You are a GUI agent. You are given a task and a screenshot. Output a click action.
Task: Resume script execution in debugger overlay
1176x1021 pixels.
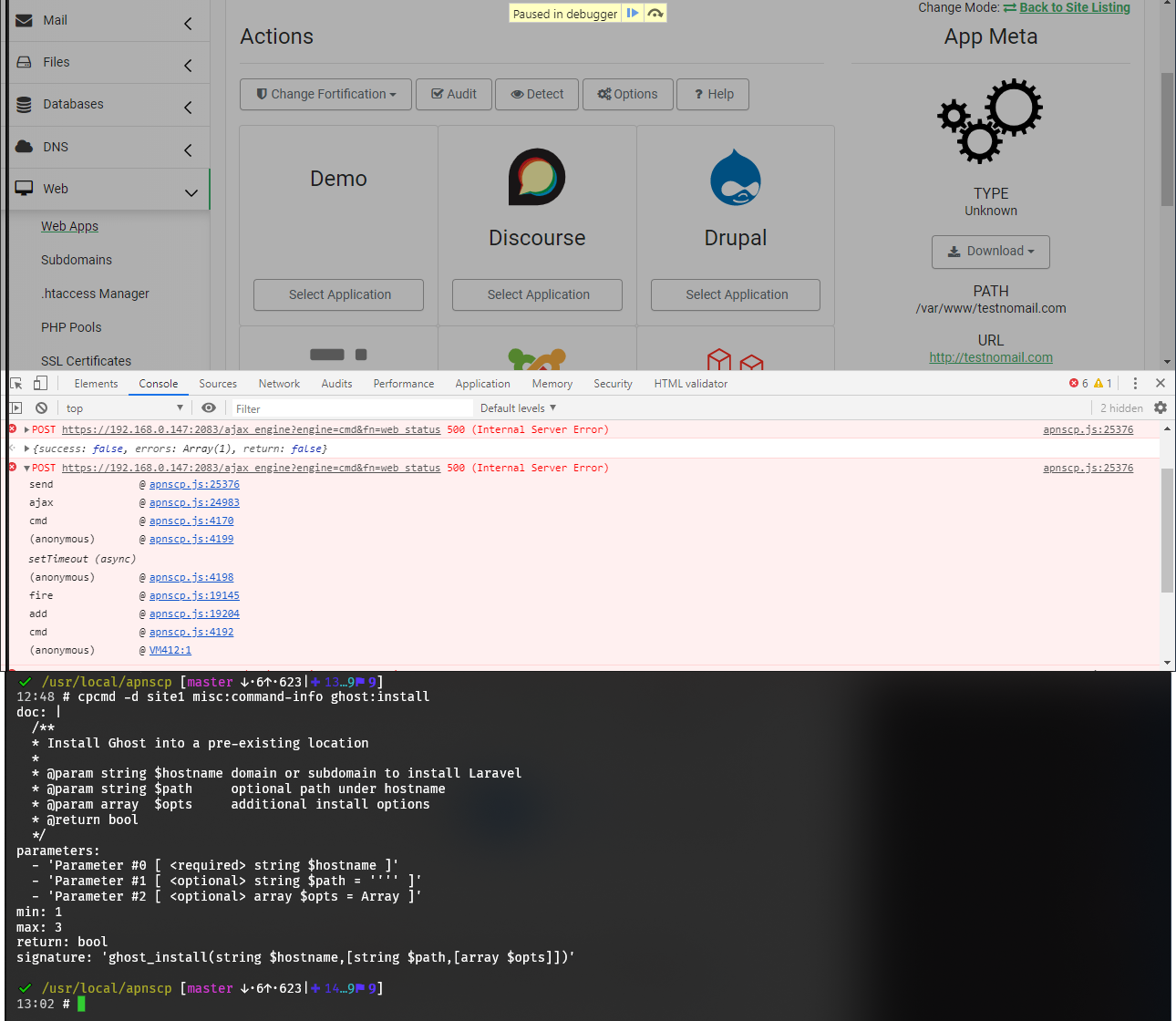point(633,13)
